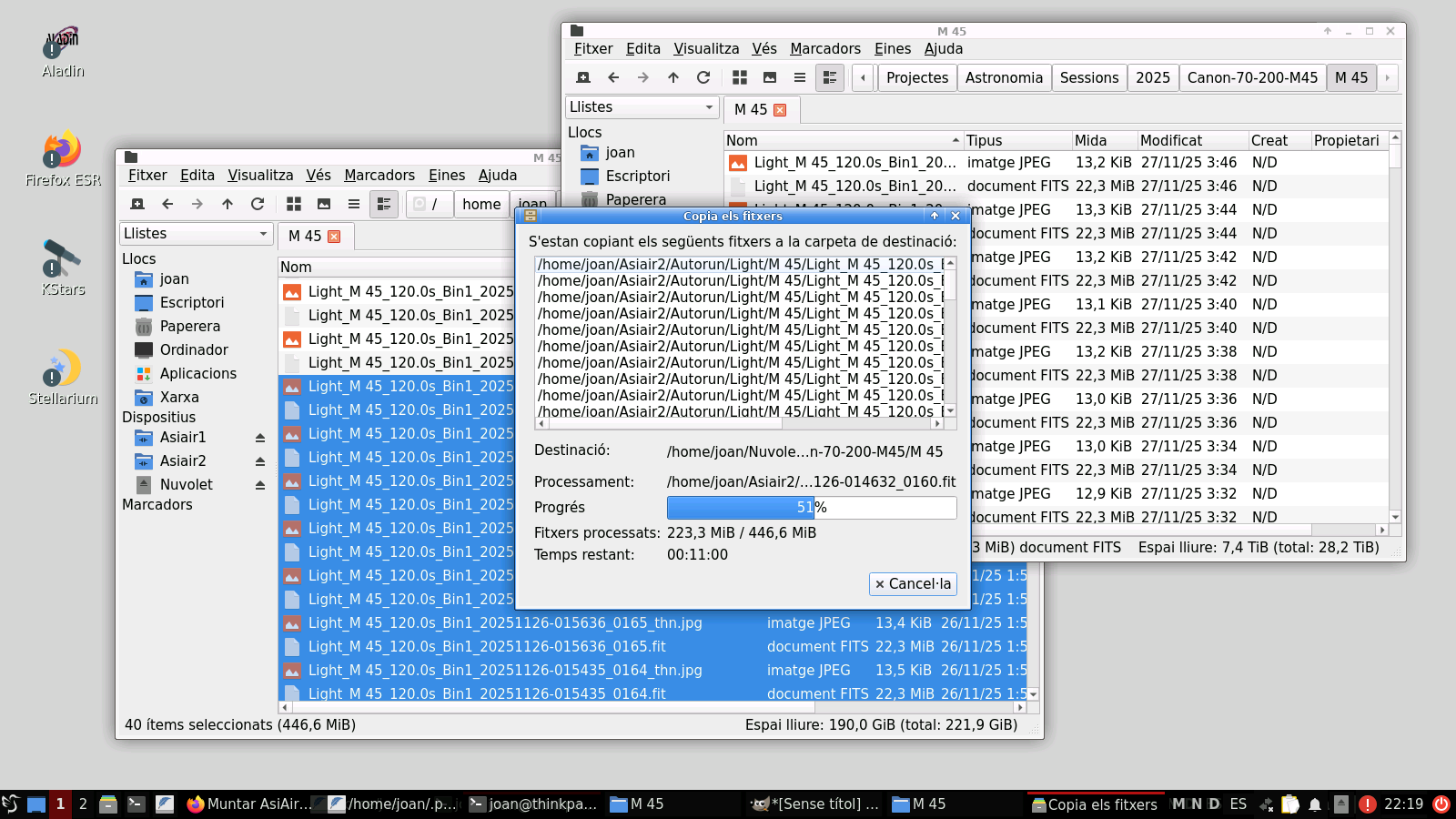Viewport: 1456px width, 819px height.
Task: Click the new tab icon in right window toolbar
Action: (583, 77)
